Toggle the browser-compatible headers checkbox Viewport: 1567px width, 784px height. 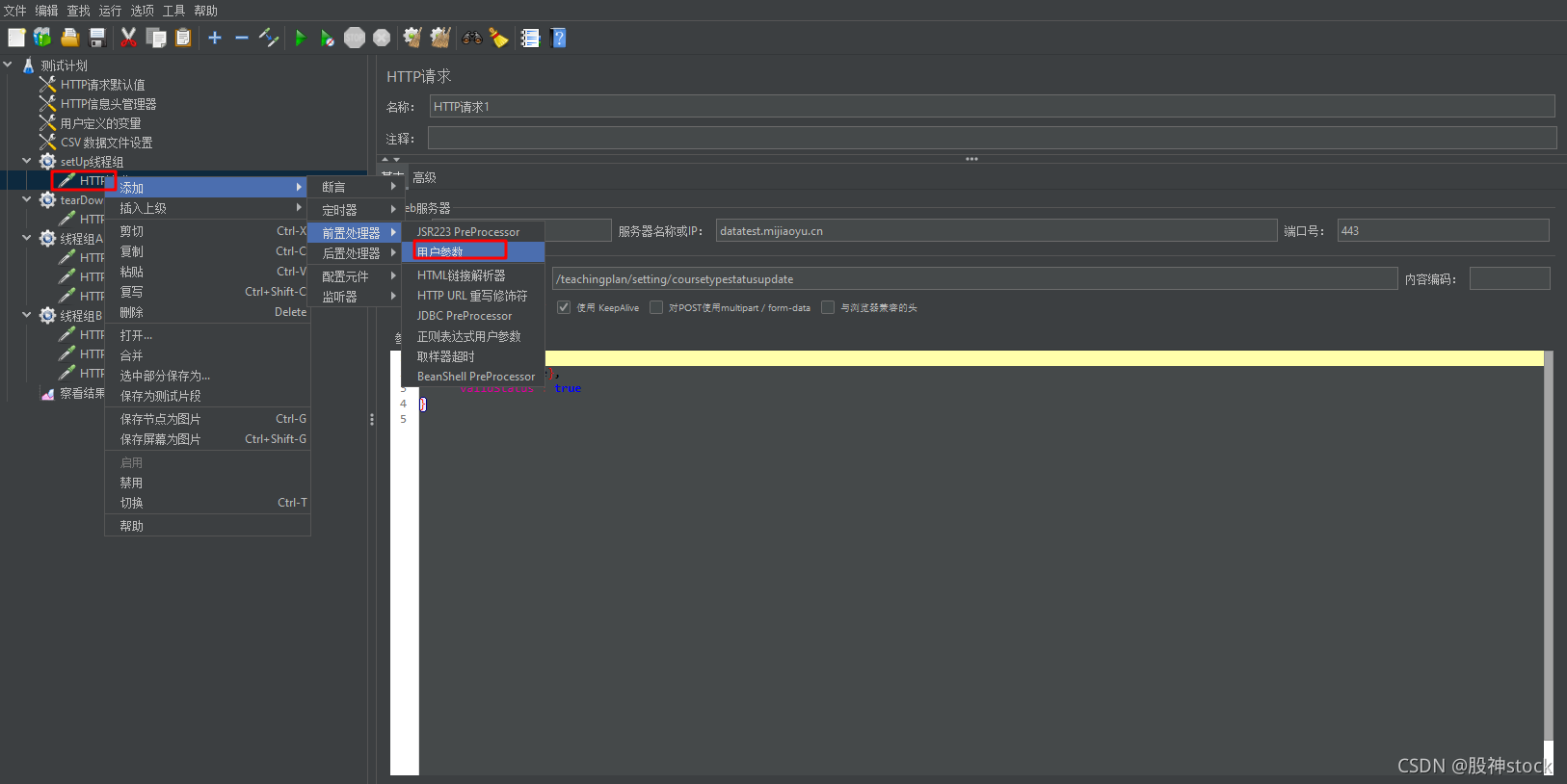[828, 307]
